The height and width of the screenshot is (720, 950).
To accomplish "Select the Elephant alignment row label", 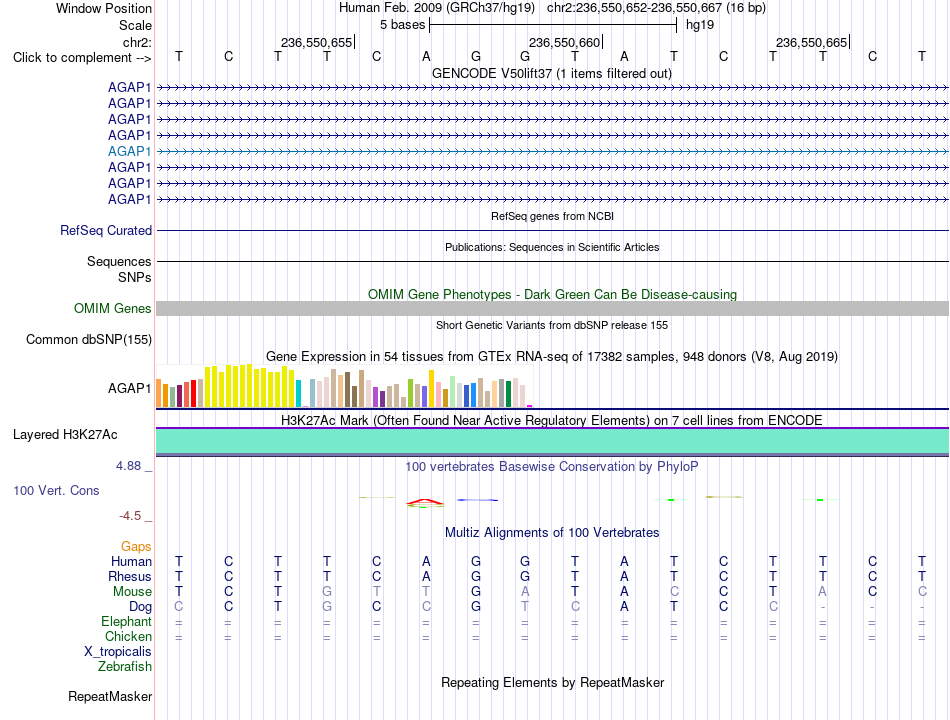I will pyautogui.click(x=127, y=622).
